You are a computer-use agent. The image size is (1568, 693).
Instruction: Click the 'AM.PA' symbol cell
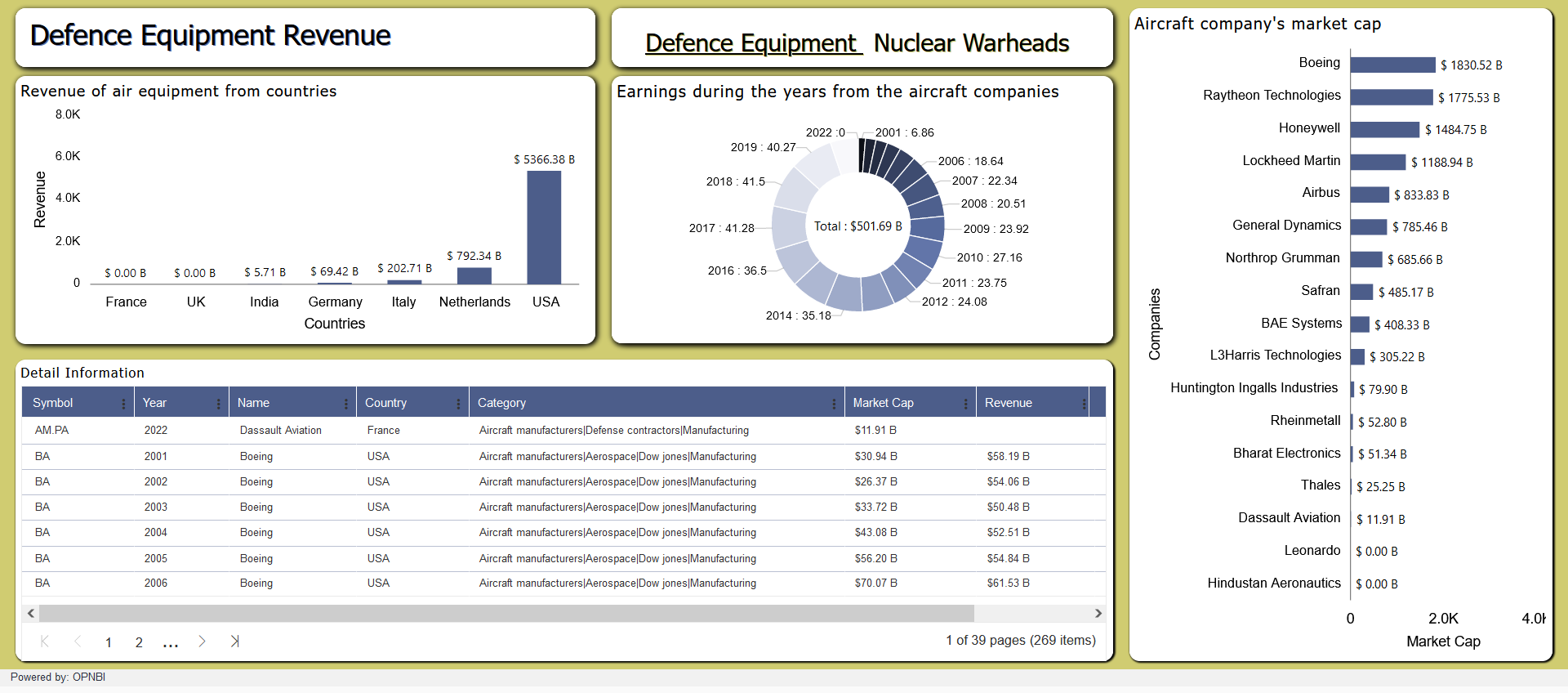coord(51,430)
